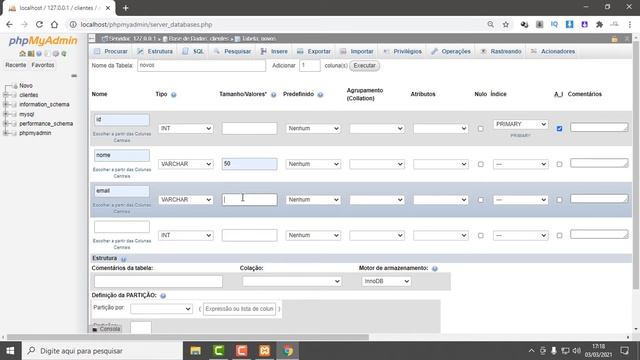
Task: Click help icon next to Tamanho/Valores header
Action: (x=273, y=95)
